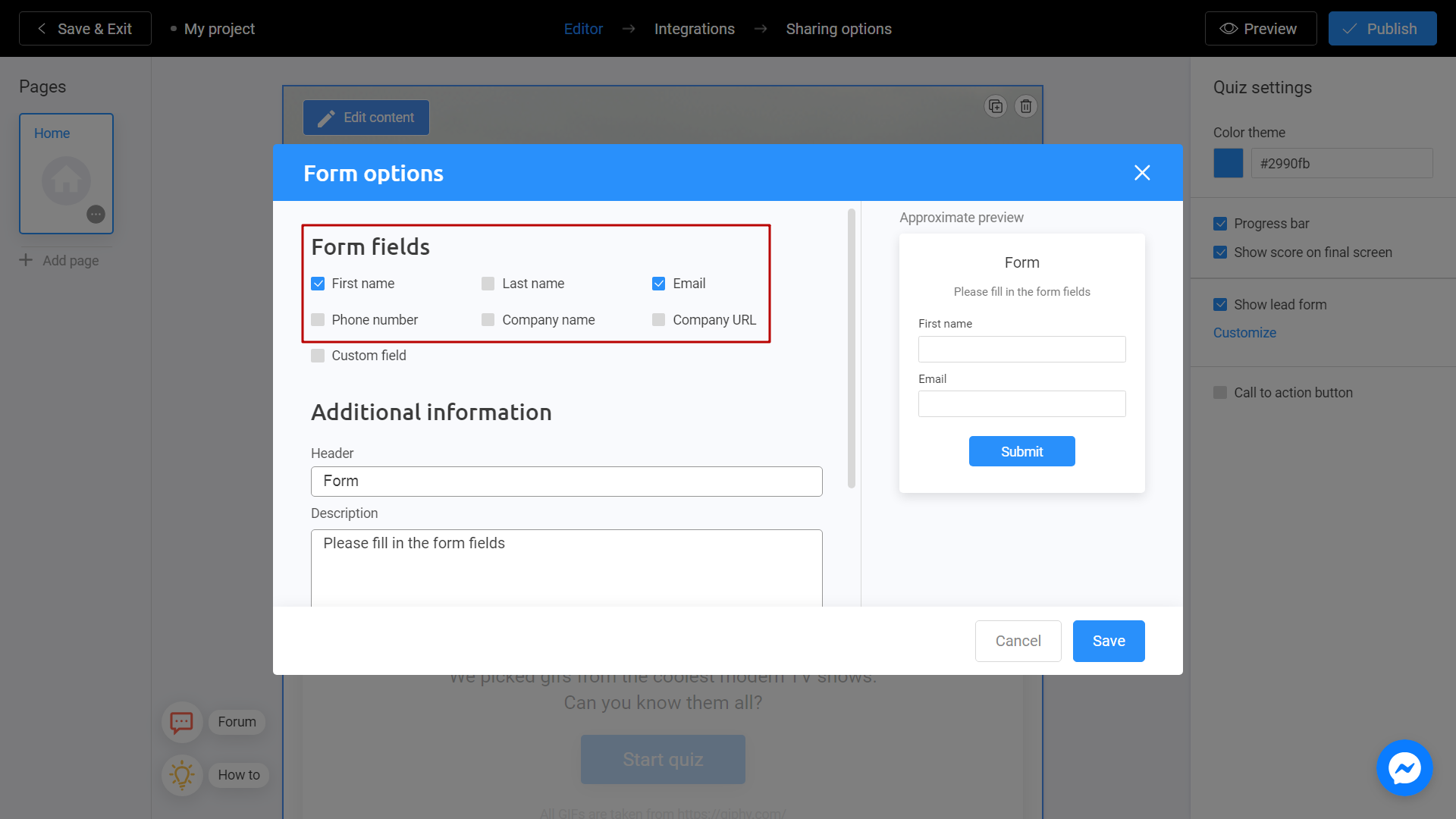The height and width of the screenshot is (819, 1456).
Task: Toggle the Phone number field checkbox
Action: [318, 319]
